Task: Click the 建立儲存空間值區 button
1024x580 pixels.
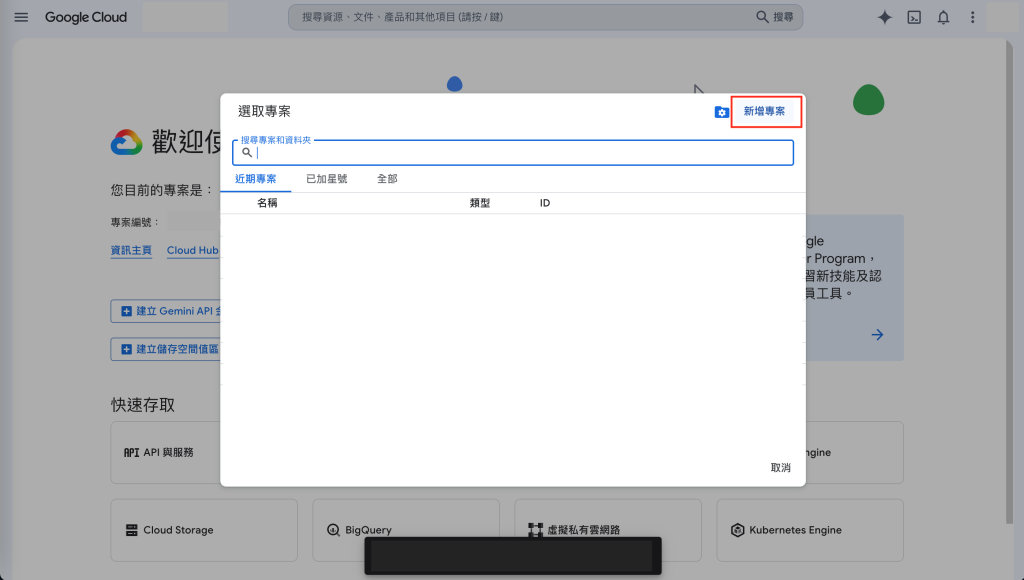Action: (166, 349)
